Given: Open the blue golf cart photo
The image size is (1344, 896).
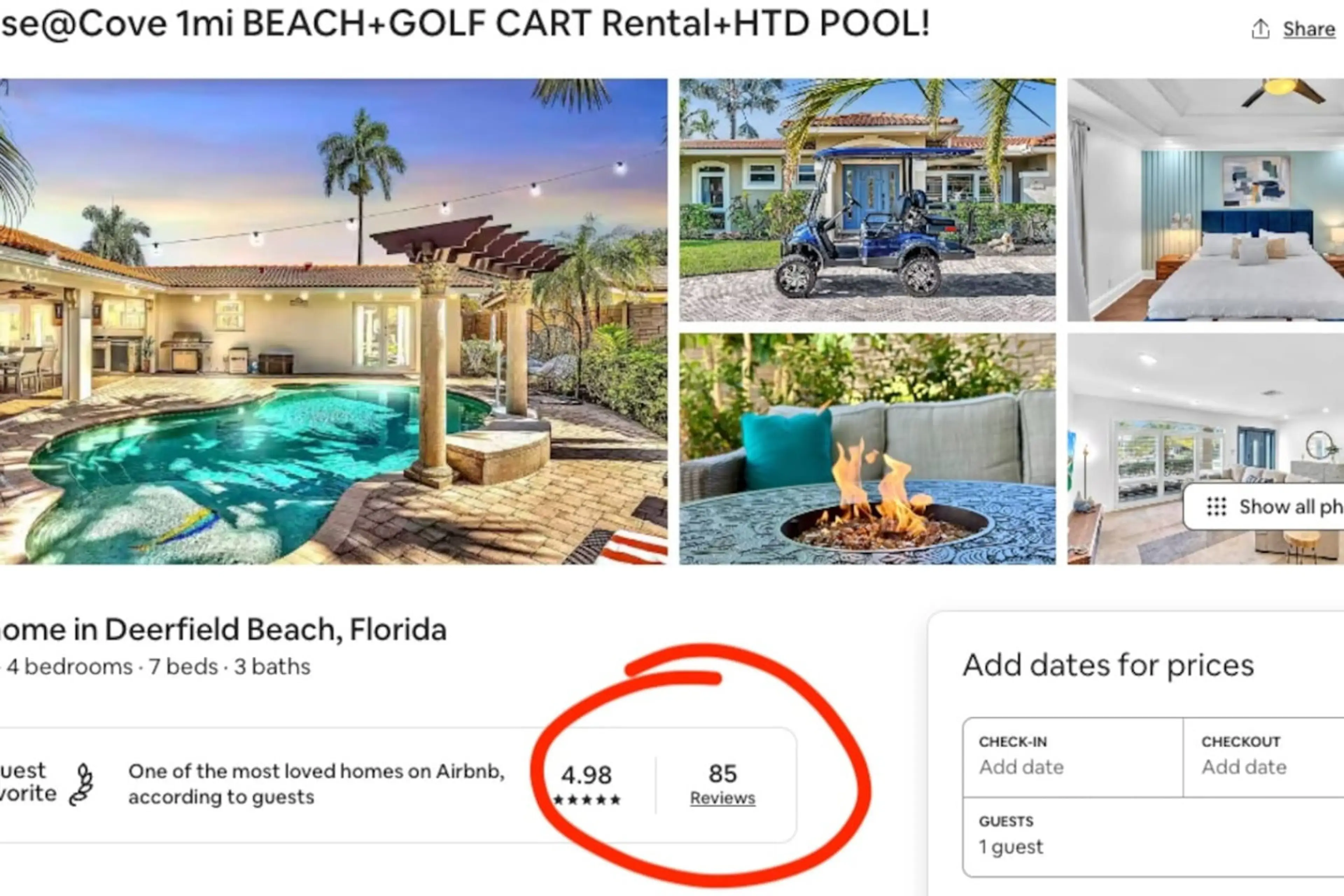Looking at the screenshot, I should pyautogui.click(x=867, y=199).
